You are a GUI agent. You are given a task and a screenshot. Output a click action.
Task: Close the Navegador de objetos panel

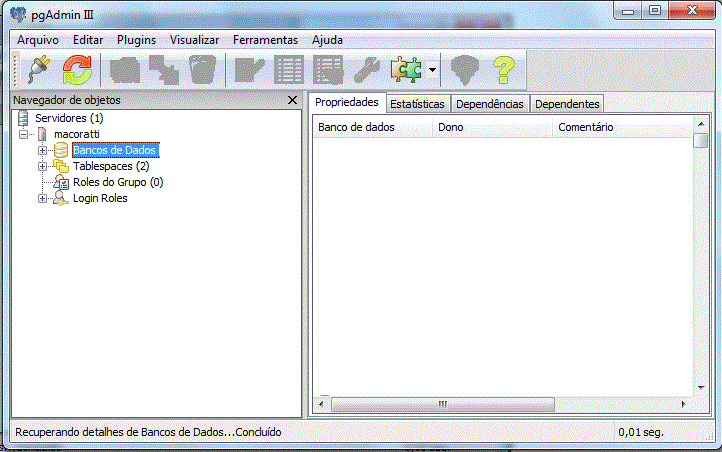292,100
